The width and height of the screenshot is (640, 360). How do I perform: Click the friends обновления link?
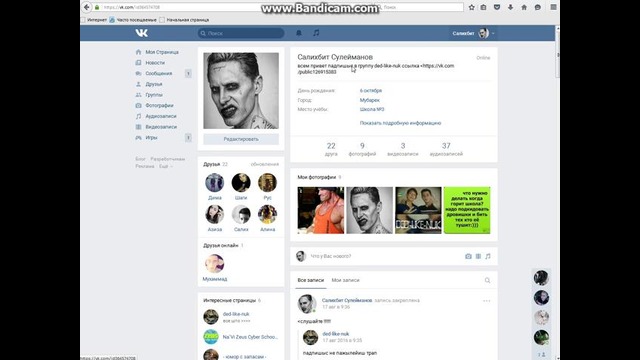point(264,164)
